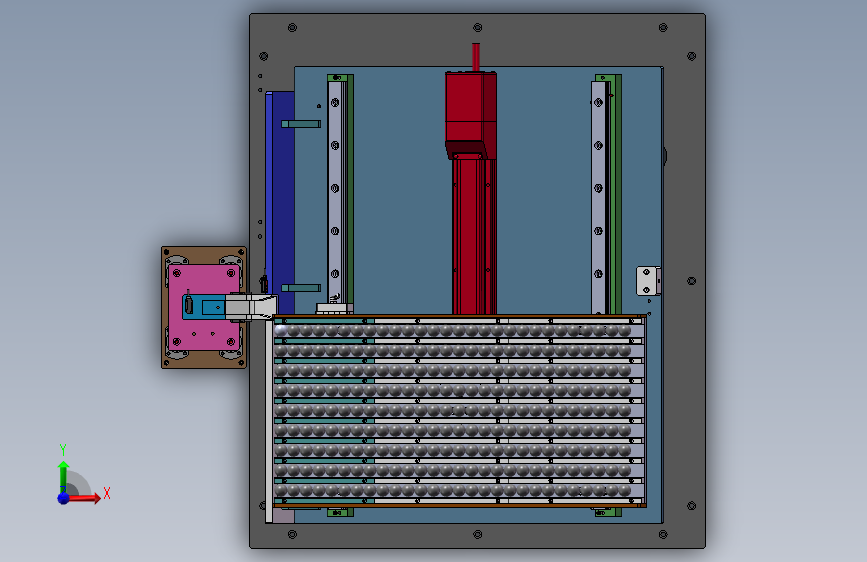The height and width of the screenshot is (562, 867).
Task: Pick the bottom row of steel balls
Action: click(x=453, y=490)
